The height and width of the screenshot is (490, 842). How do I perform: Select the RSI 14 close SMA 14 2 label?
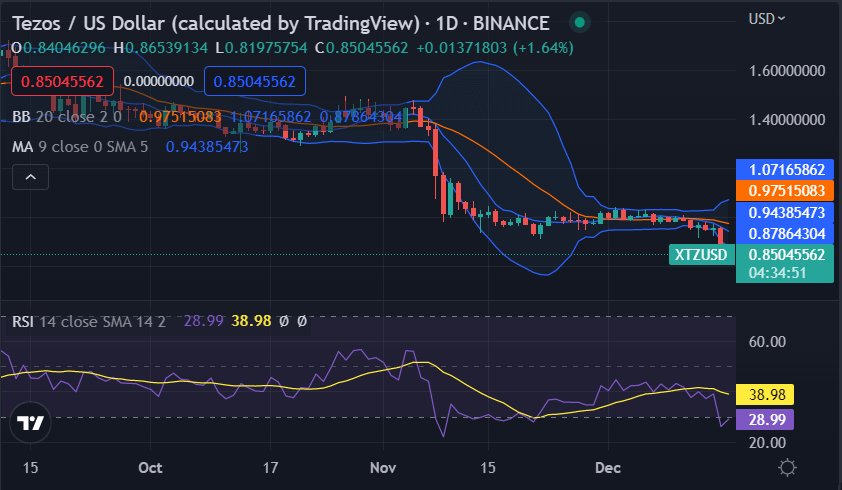(89, 322)
